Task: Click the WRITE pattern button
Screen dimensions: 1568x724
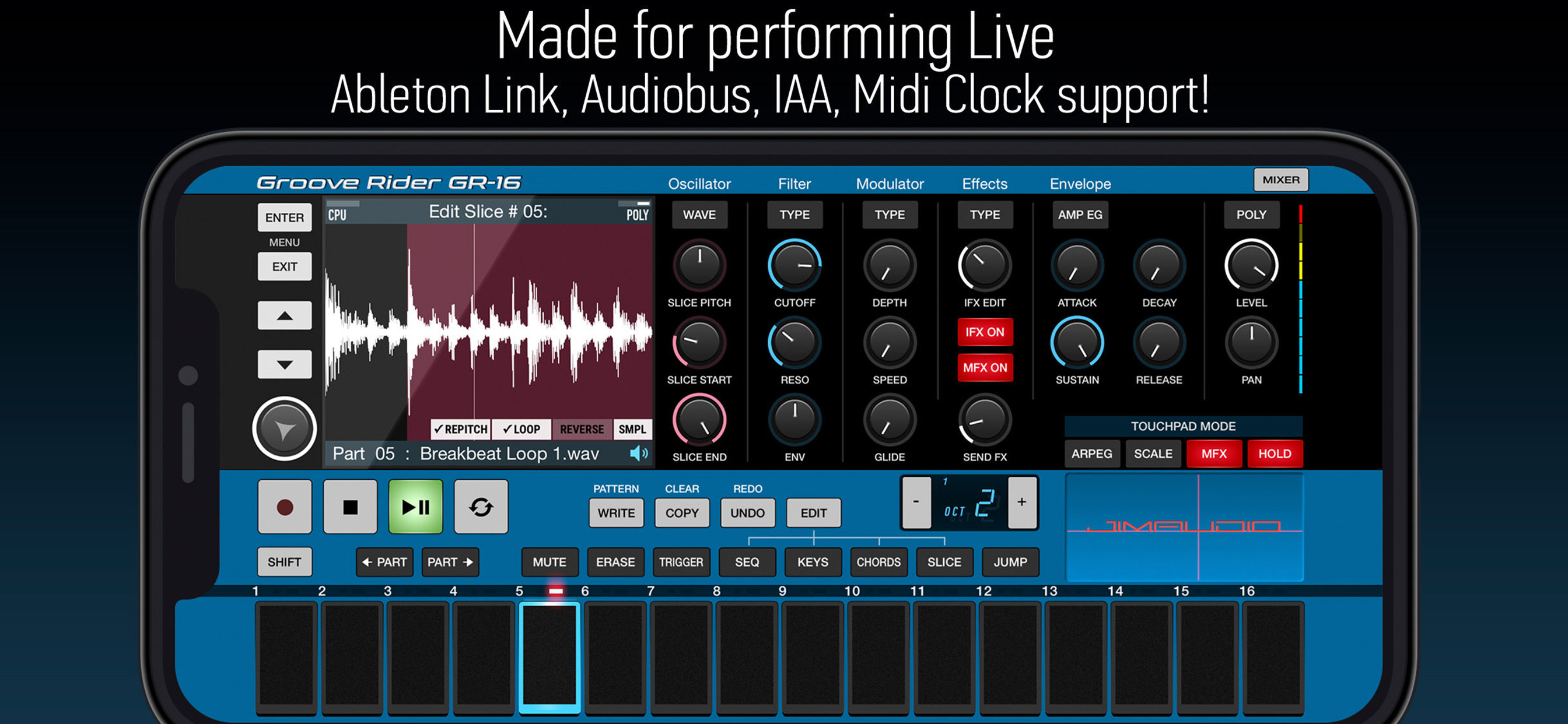Action: click(x=616, y=513)
